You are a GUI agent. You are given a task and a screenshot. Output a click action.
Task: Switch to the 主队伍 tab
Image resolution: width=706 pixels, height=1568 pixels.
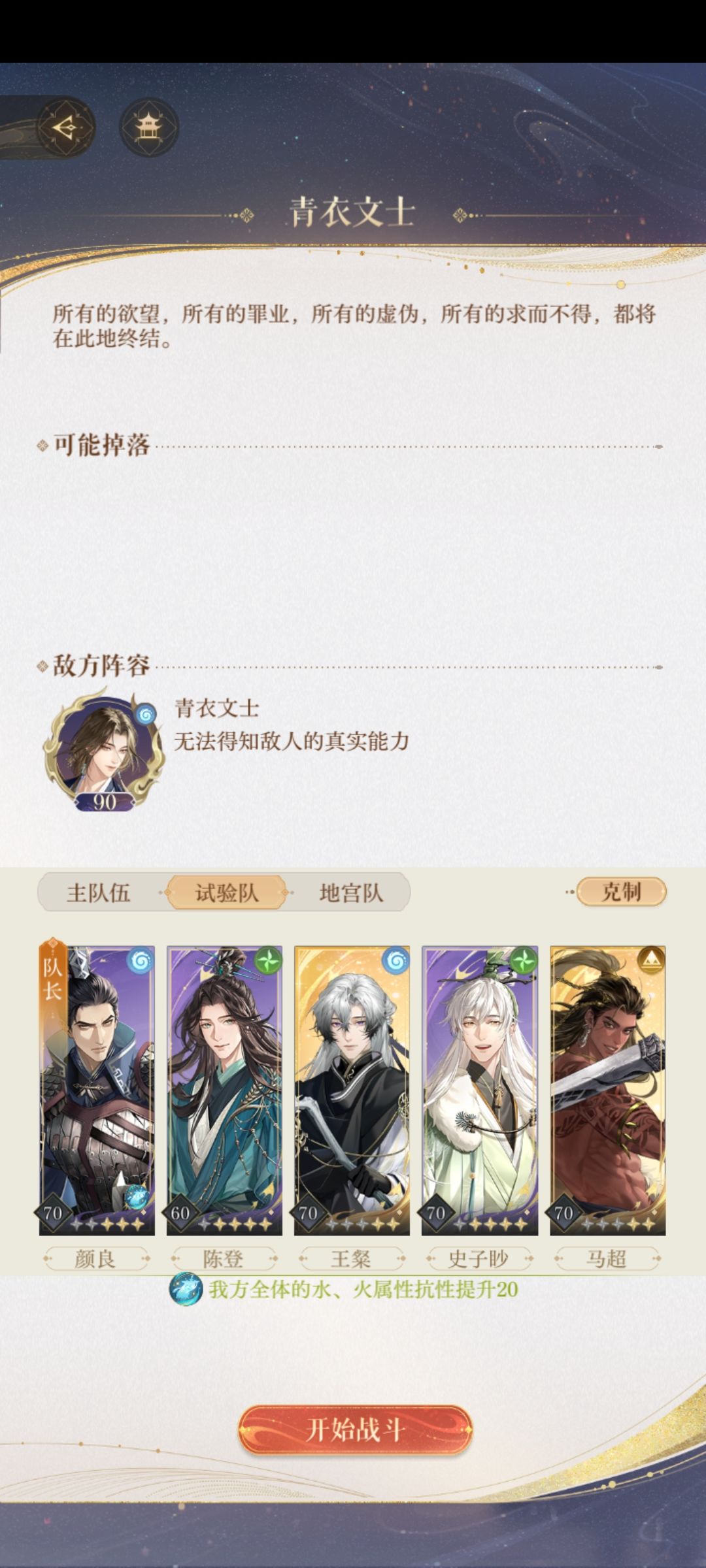tap(99, 892)
